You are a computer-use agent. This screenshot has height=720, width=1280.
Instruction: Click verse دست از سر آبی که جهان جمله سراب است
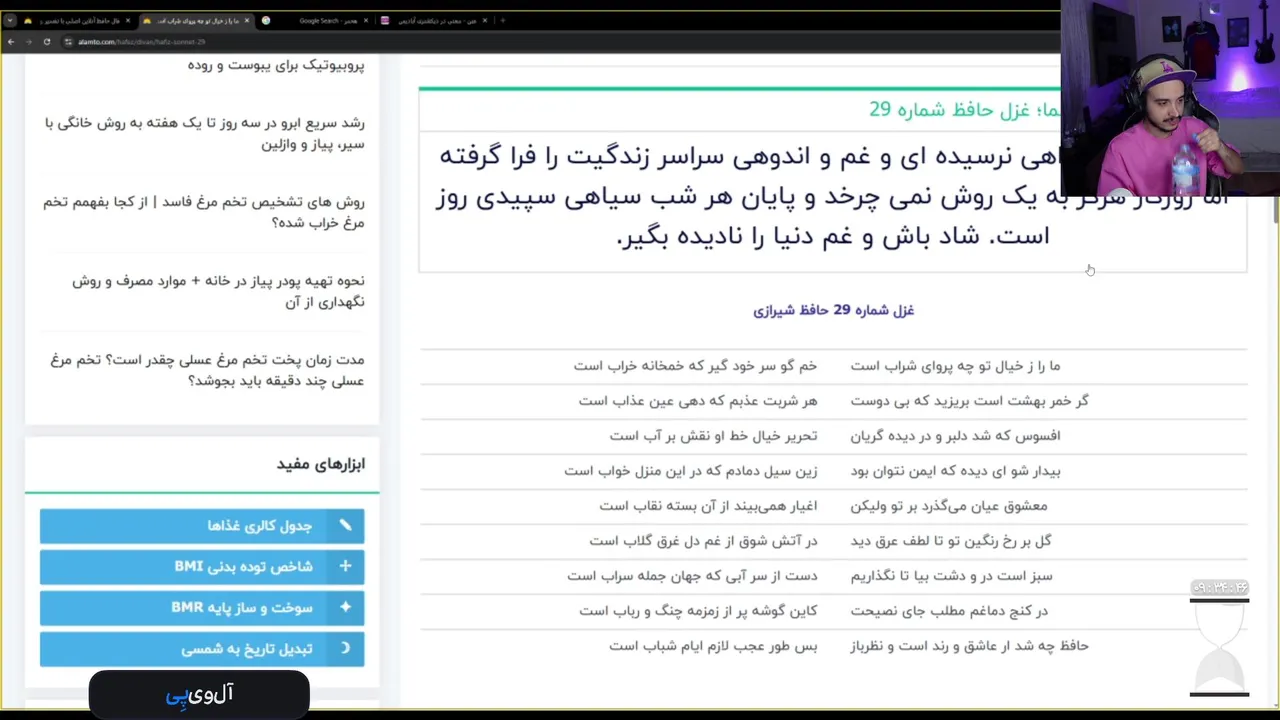click(x=692, y=576)
